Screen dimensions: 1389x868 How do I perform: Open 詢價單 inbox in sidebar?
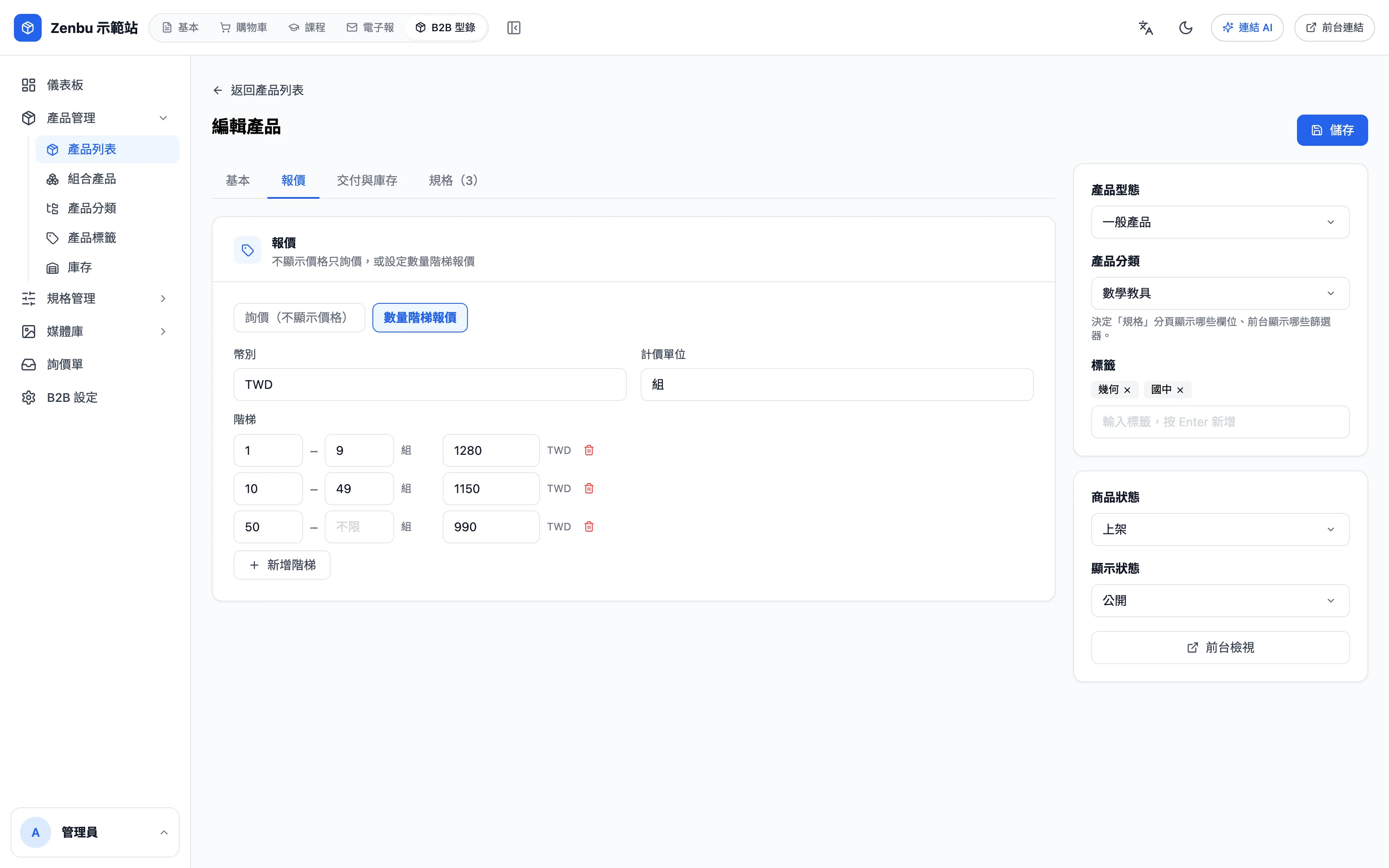95,365
